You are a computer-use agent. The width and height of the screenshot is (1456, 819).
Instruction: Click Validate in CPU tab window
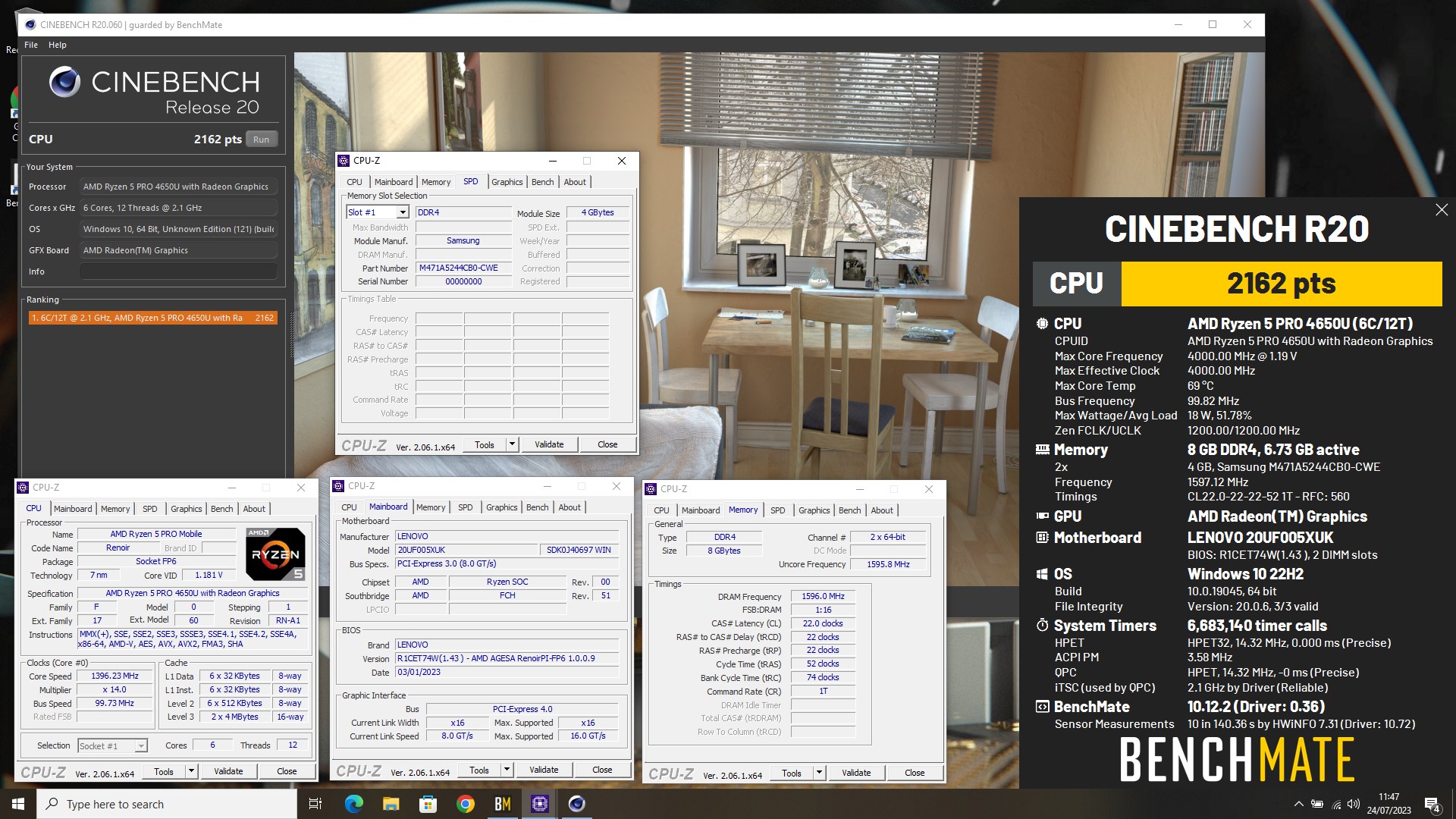228,771
